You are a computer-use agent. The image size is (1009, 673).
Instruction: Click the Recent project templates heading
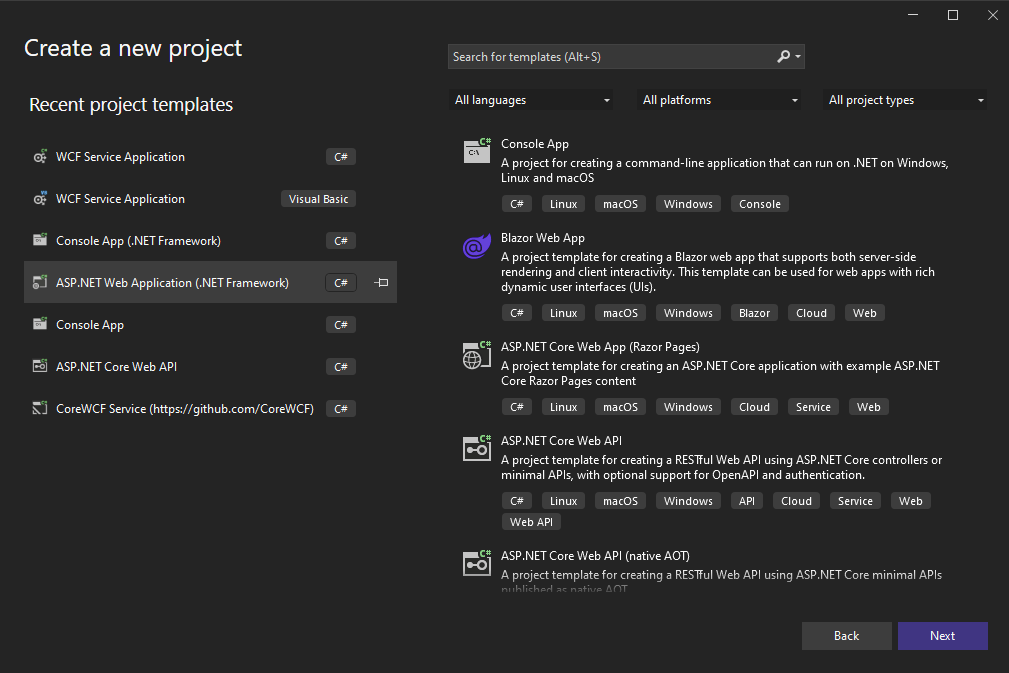(x=131, y=104)
